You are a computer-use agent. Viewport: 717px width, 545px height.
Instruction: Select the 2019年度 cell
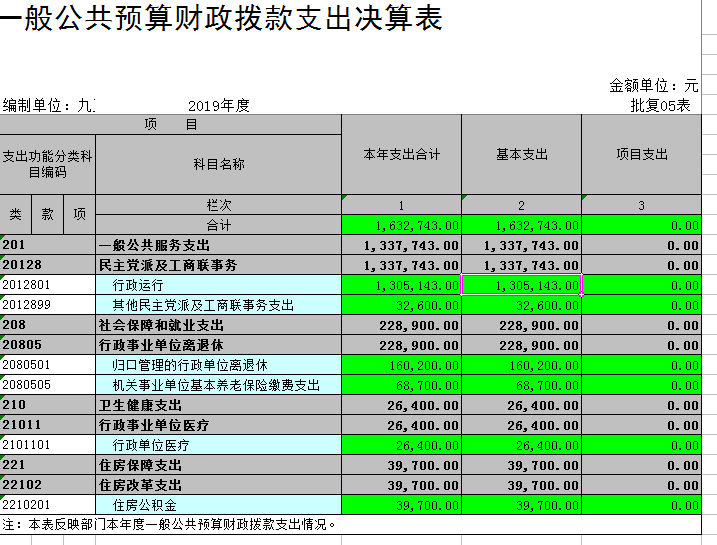(218, 105)
